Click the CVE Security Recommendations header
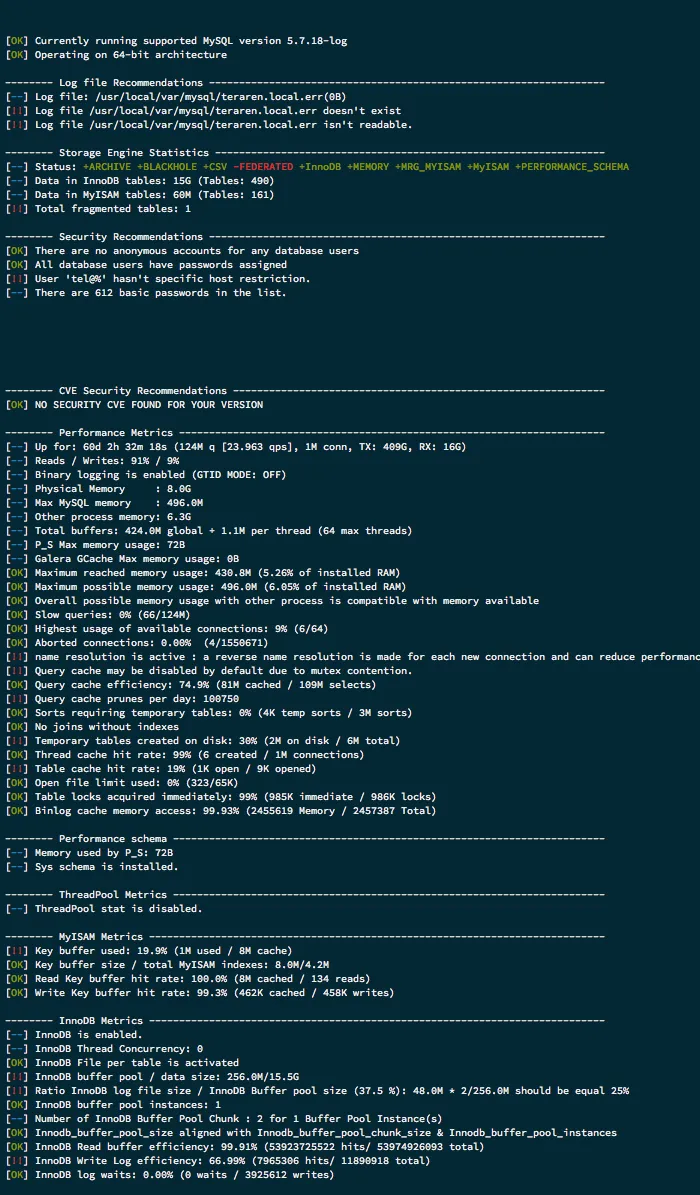The width and height of the screenshot is (700, 1195). (143, 391)
